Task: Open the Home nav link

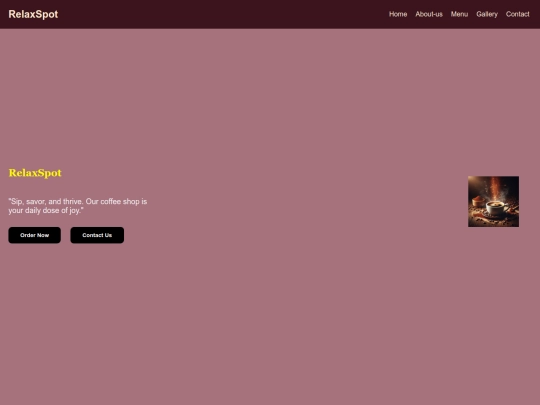Action: [x=398, y=14]
